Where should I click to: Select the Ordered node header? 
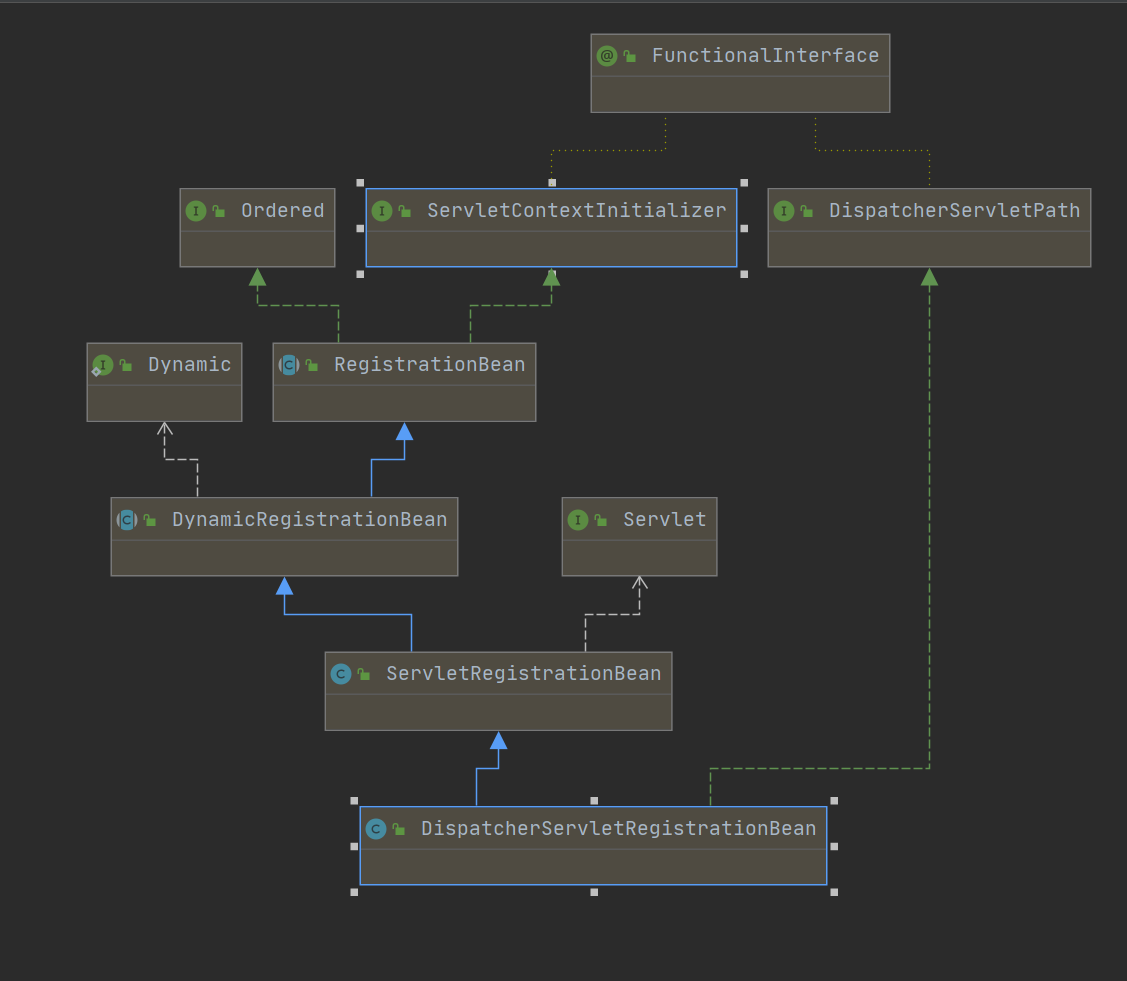(x=270, y=211)
